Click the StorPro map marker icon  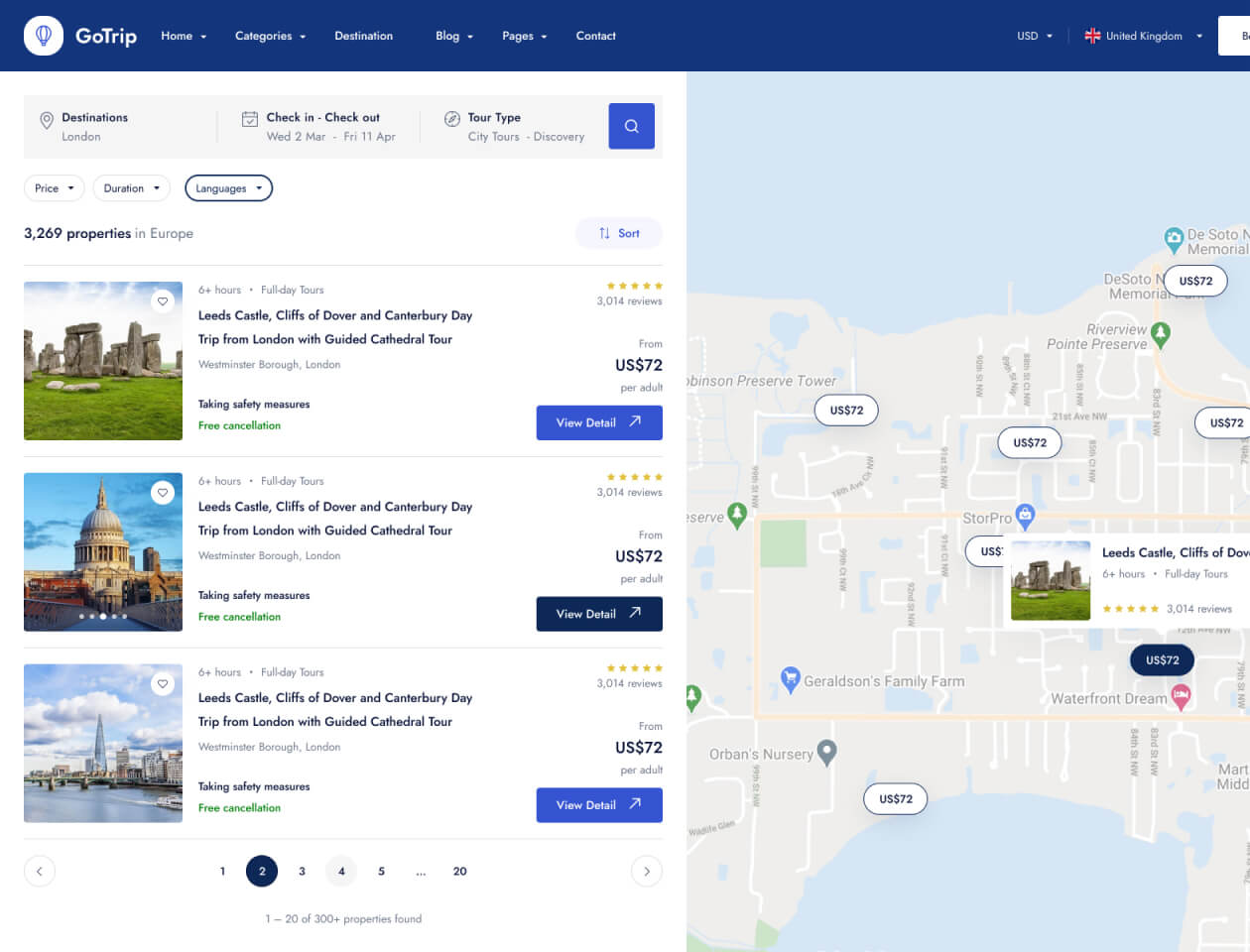click(x=1025, y=515)
